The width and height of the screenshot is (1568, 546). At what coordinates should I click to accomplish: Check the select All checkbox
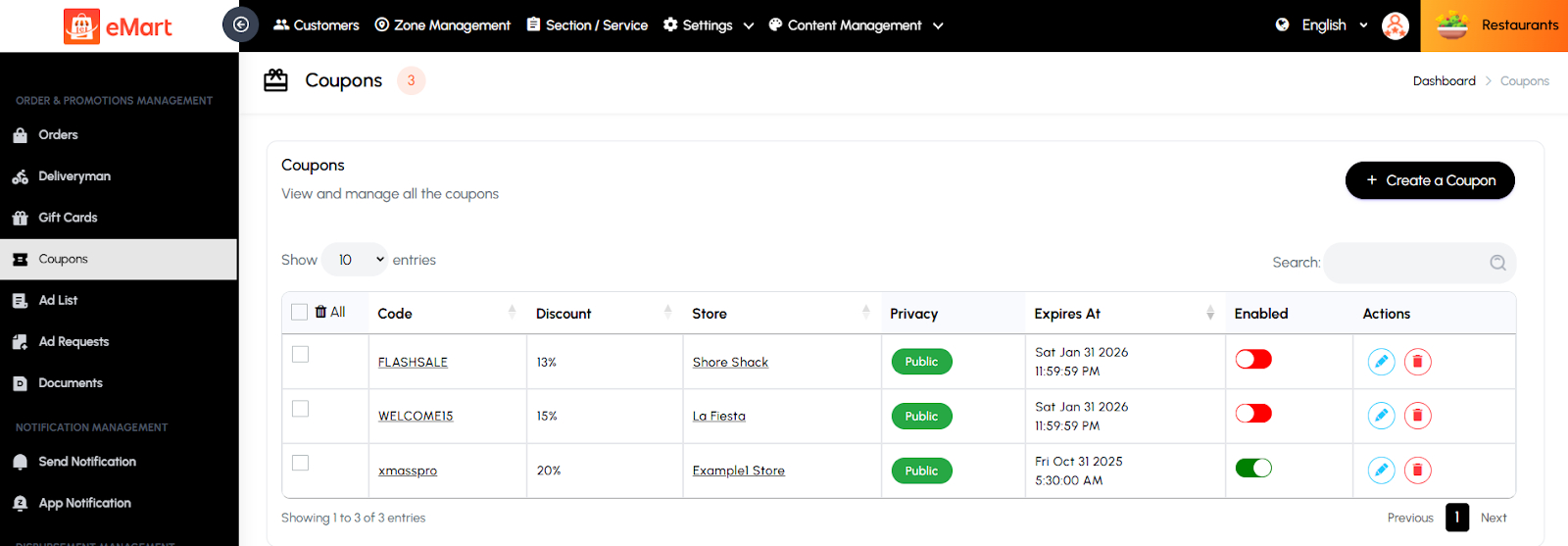click(x=300, y=312)
